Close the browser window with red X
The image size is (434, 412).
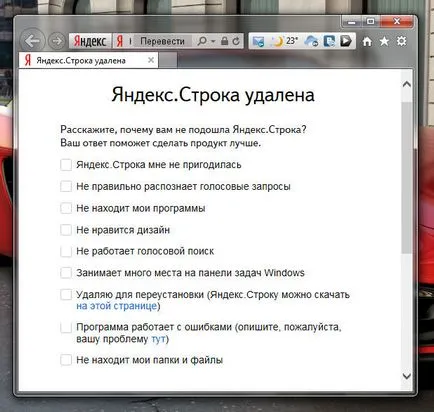tap(397, 22)
